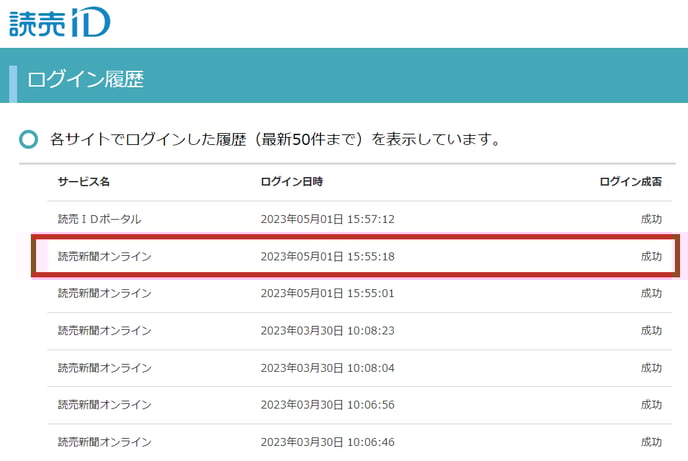Click 読売新聞オンライン in the 10:06:56 row
This screenshot has width=688, height=461.
point(104,404)
